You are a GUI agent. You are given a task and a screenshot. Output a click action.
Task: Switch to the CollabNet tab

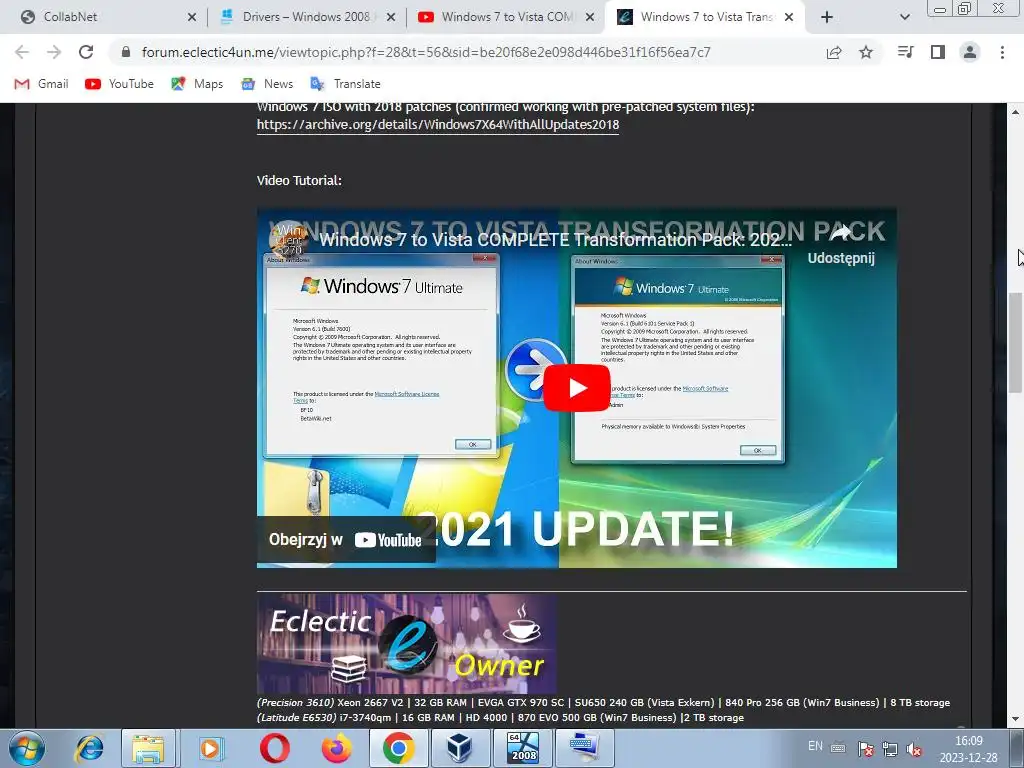click(108, 17)
